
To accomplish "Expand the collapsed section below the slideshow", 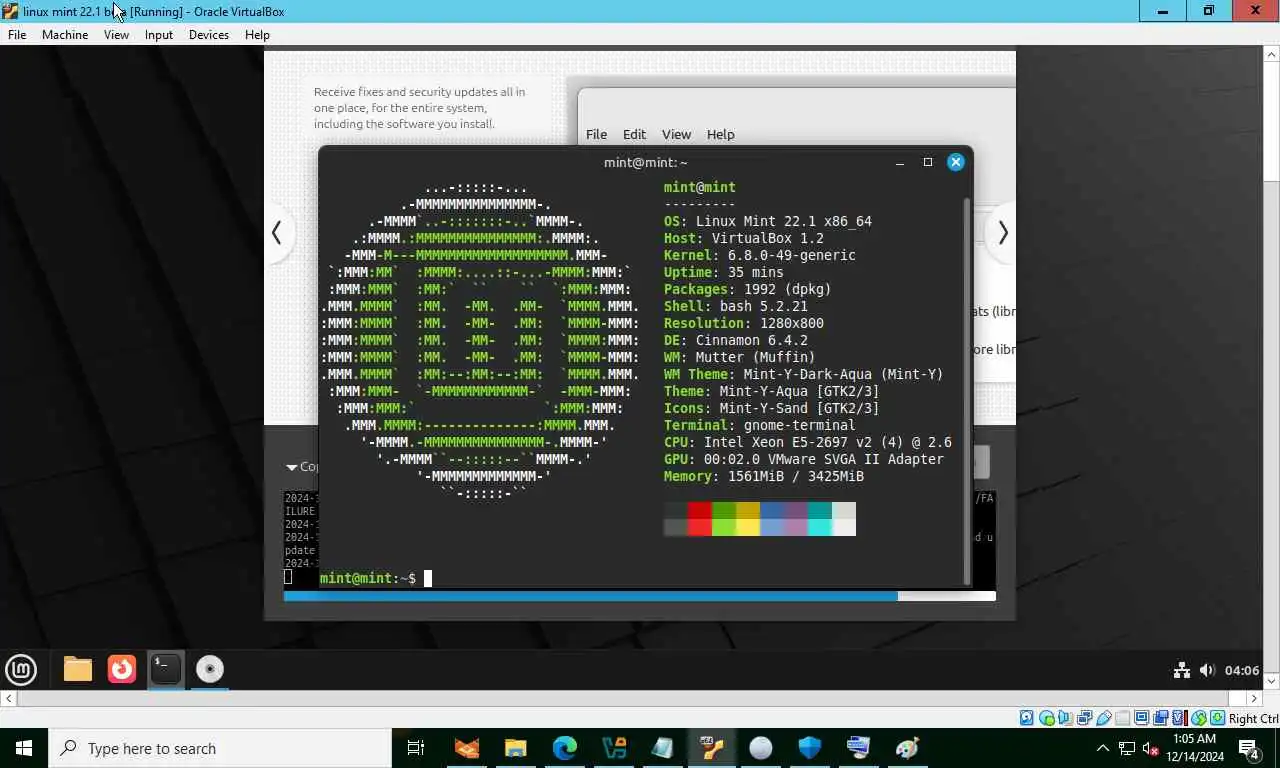I will pyautogui.click(x=291, y=467).
